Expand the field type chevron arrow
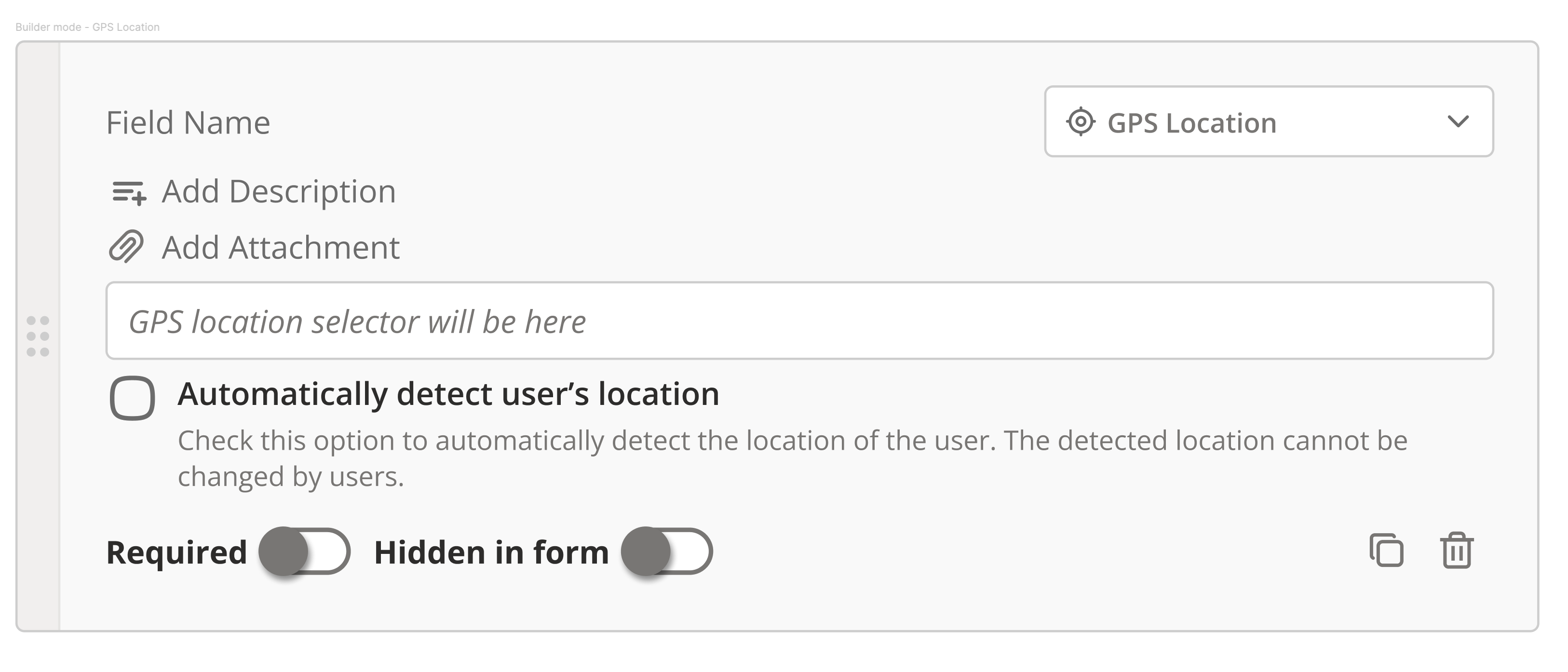 click(1458, 121)
